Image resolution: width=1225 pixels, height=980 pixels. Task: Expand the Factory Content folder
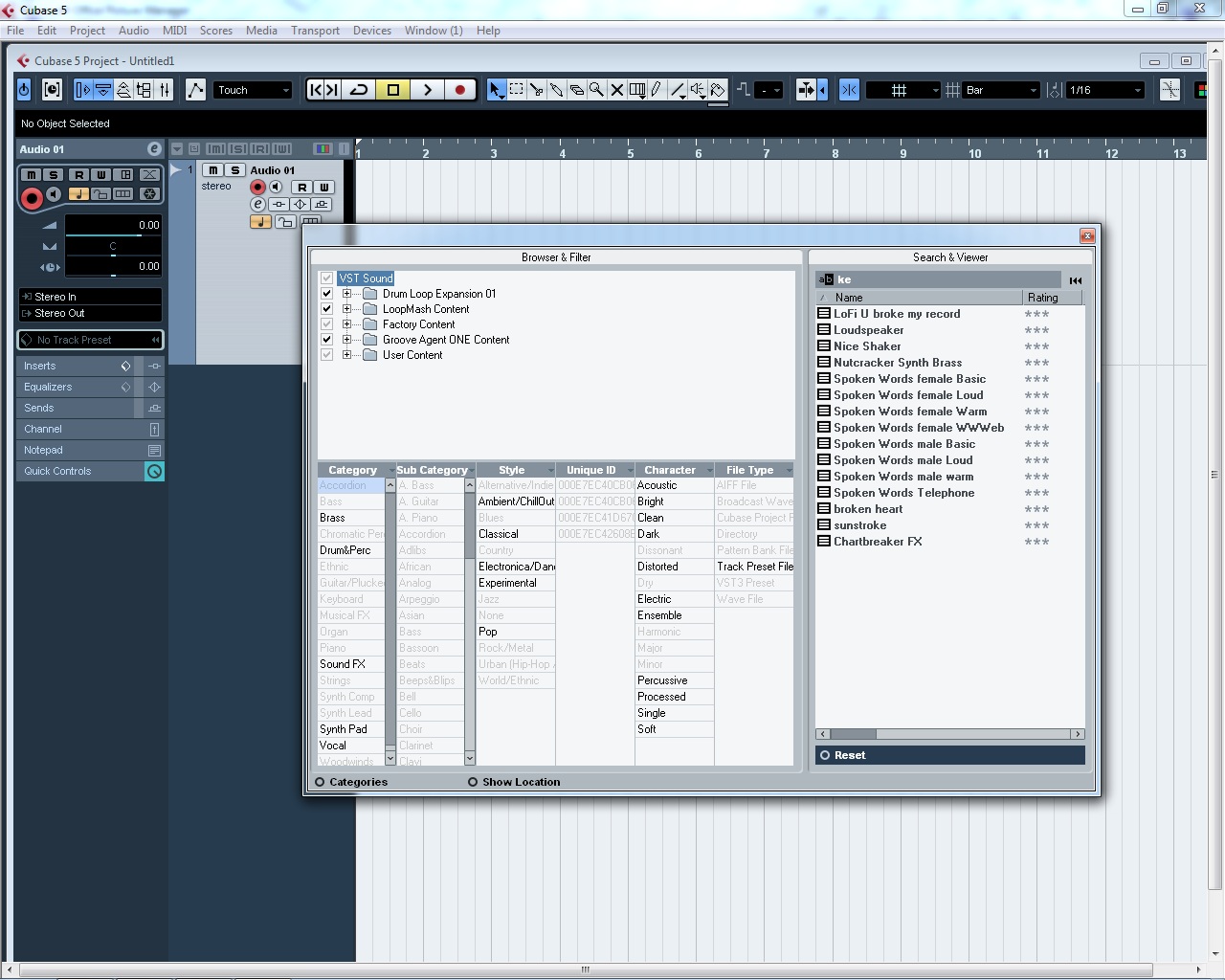point(347,324)
